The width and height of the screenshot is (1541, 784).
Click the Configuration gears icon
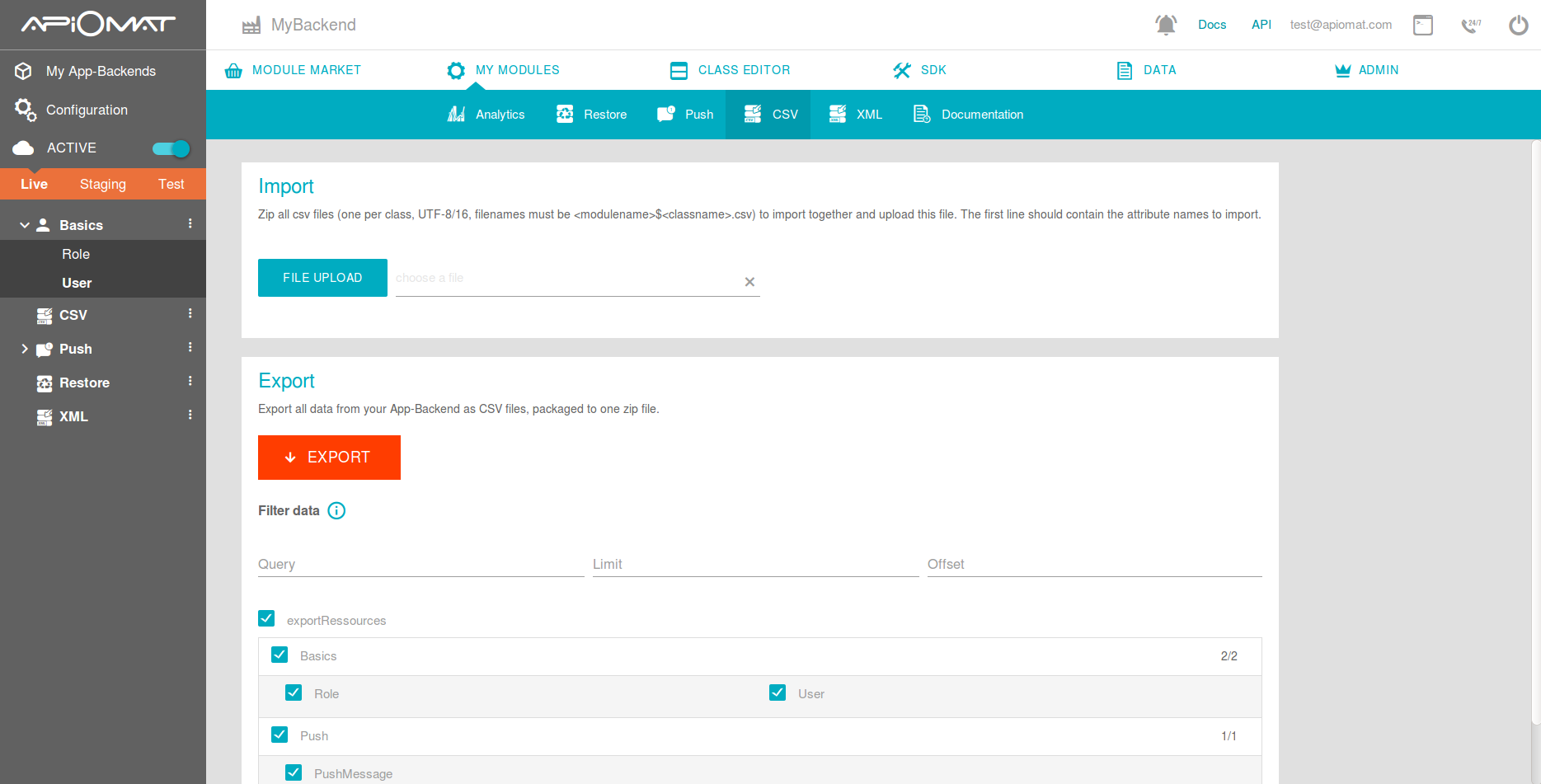[x=25, y=110]
